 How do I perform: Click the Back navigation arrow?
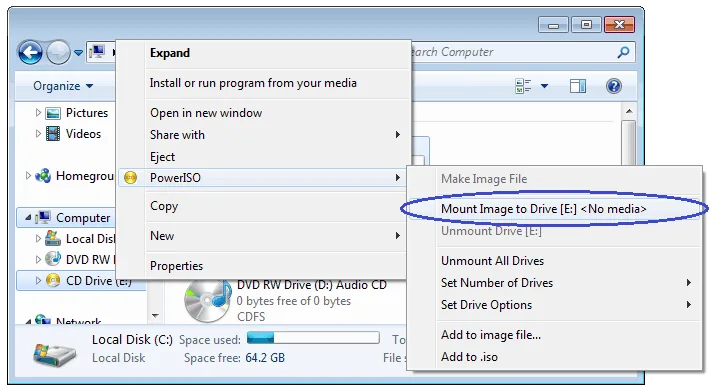(x=30, y=53)
